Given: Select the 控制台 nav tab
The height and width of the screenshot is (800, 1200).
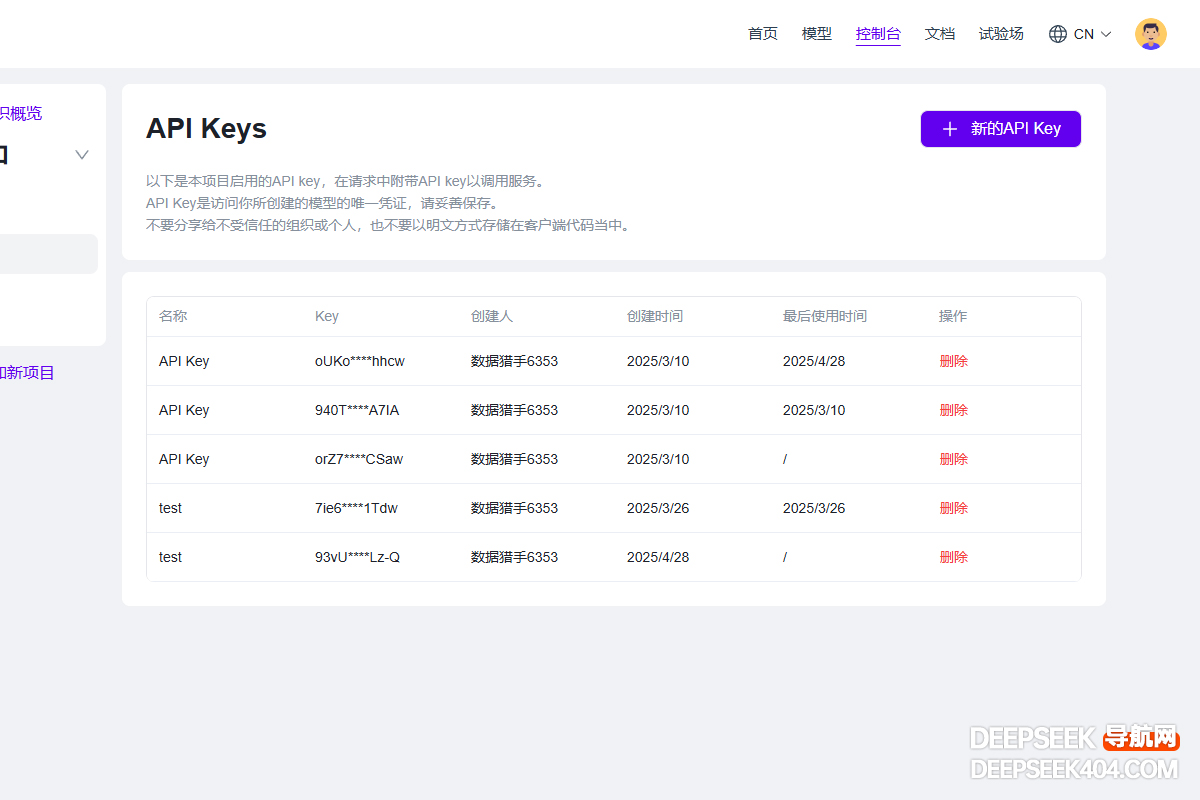Looking at the screenshot, I should coord(878,34).
